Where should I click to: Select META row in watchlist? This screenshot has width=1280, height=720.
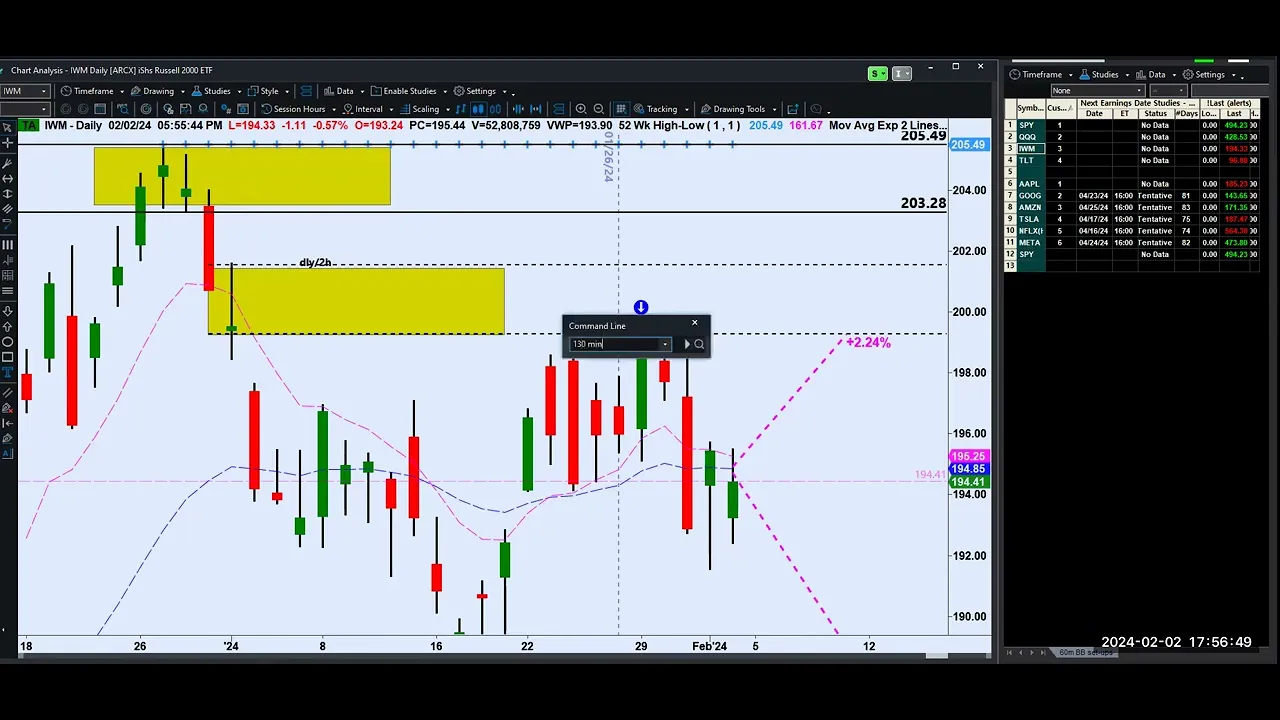click(1131, 243)
